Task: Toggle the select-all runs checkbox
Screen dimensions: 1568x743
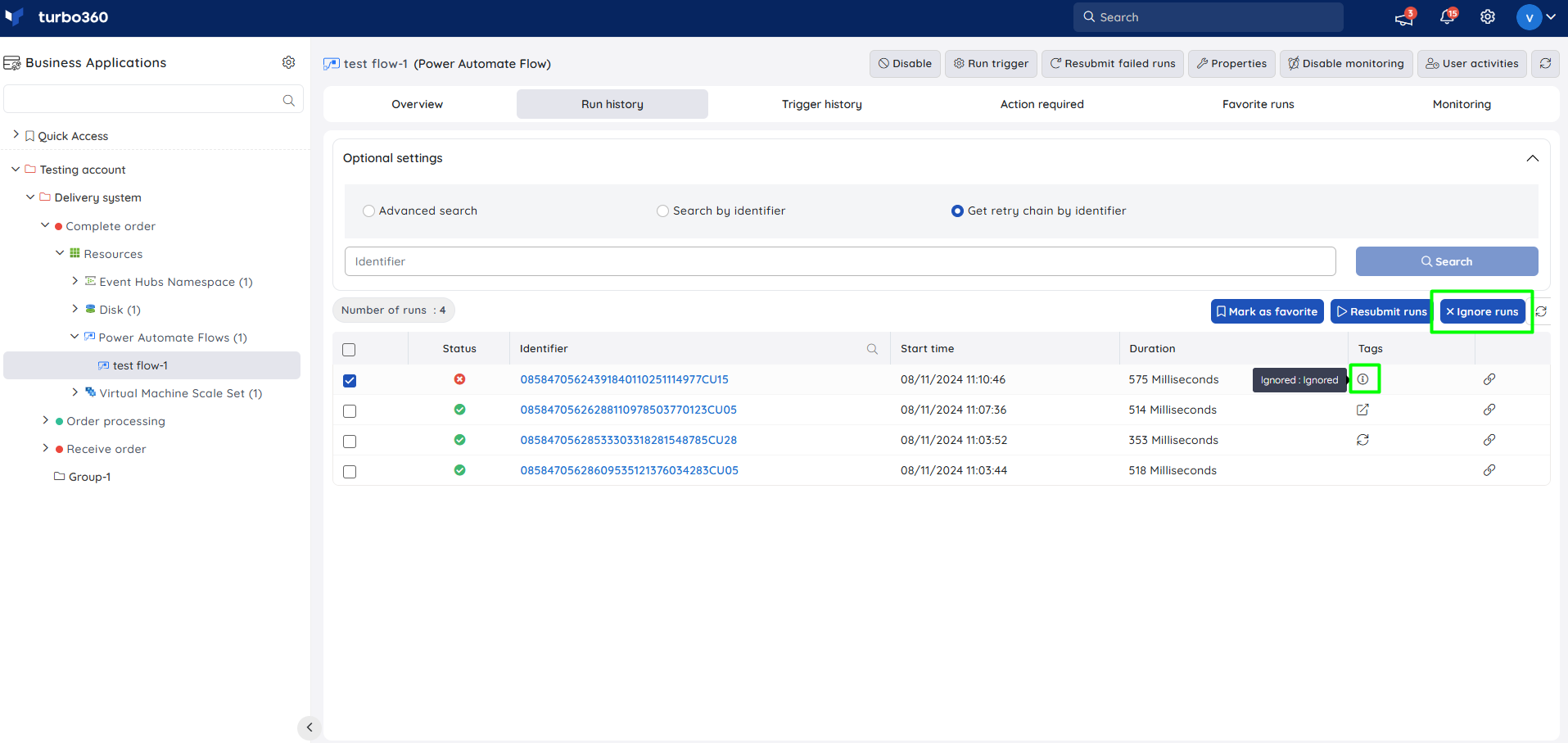Action: tap(349, 350)
